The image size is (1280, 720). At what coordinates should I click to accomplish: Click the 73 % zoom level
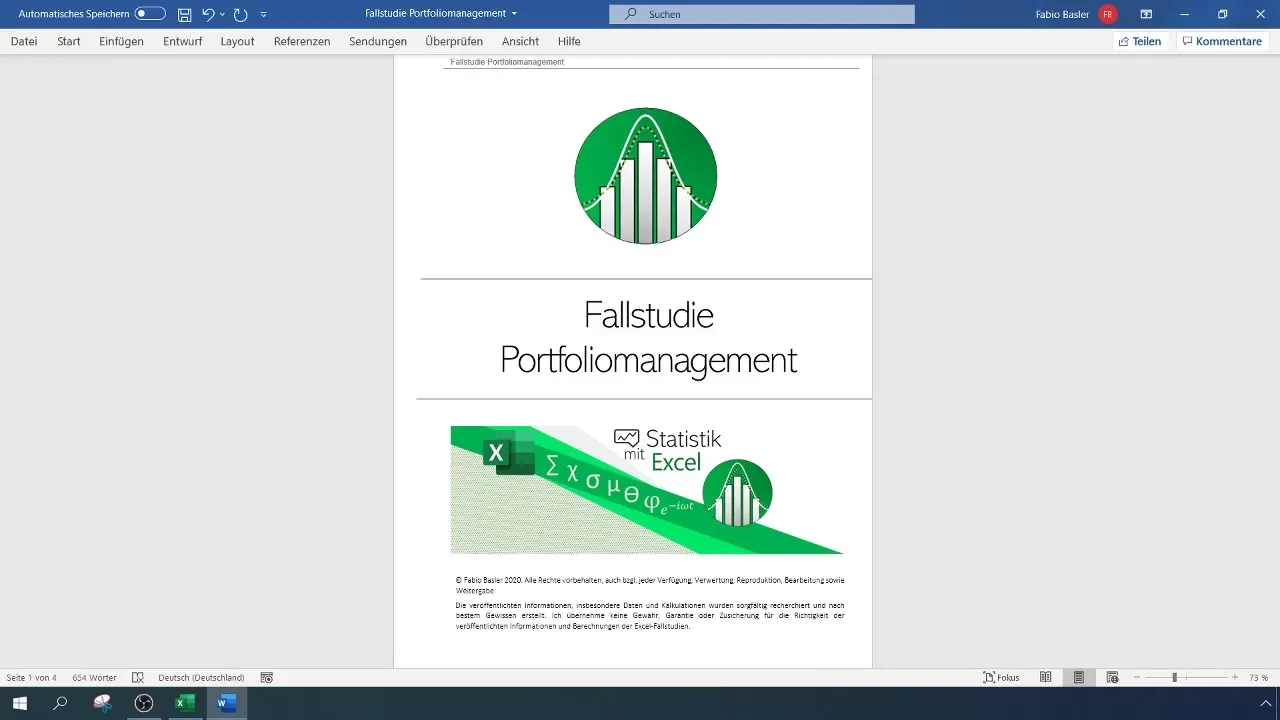point(1258,677)
